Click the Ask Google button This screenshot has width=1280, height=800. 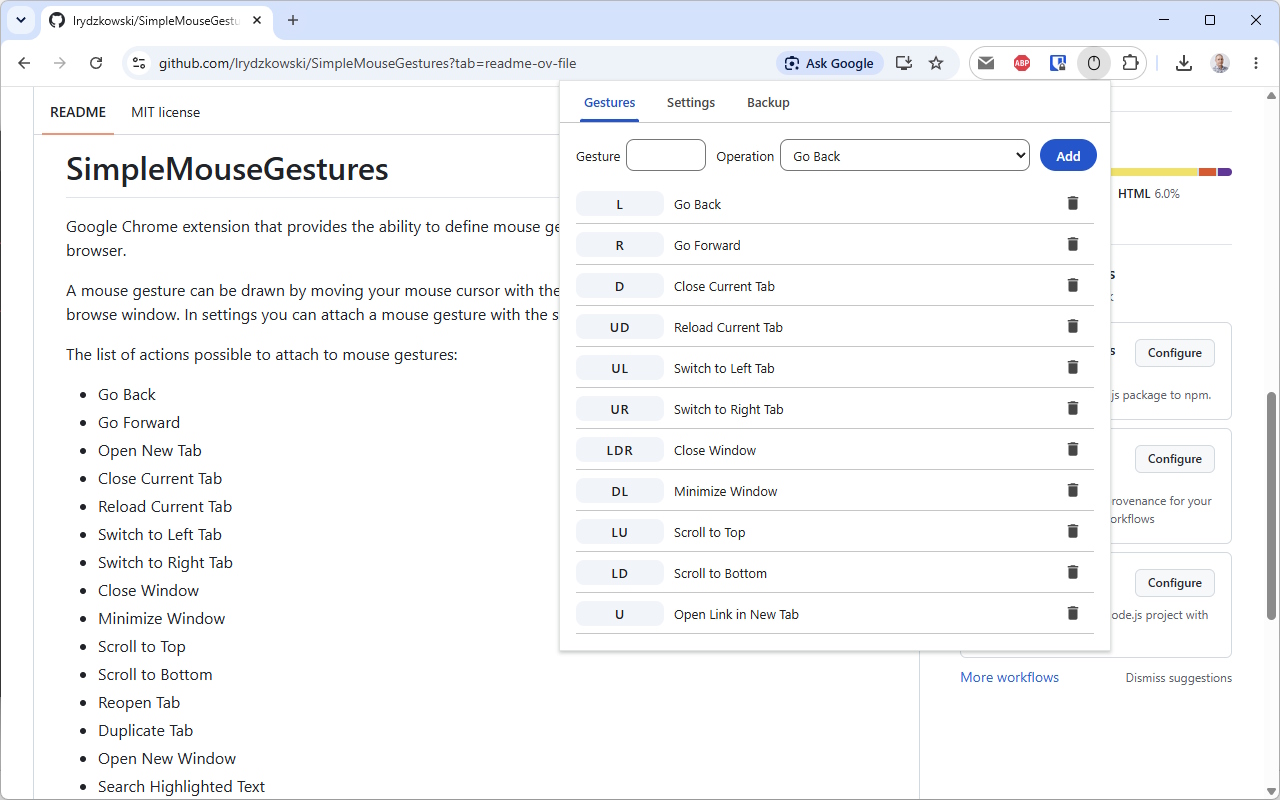tap(830, 63)
